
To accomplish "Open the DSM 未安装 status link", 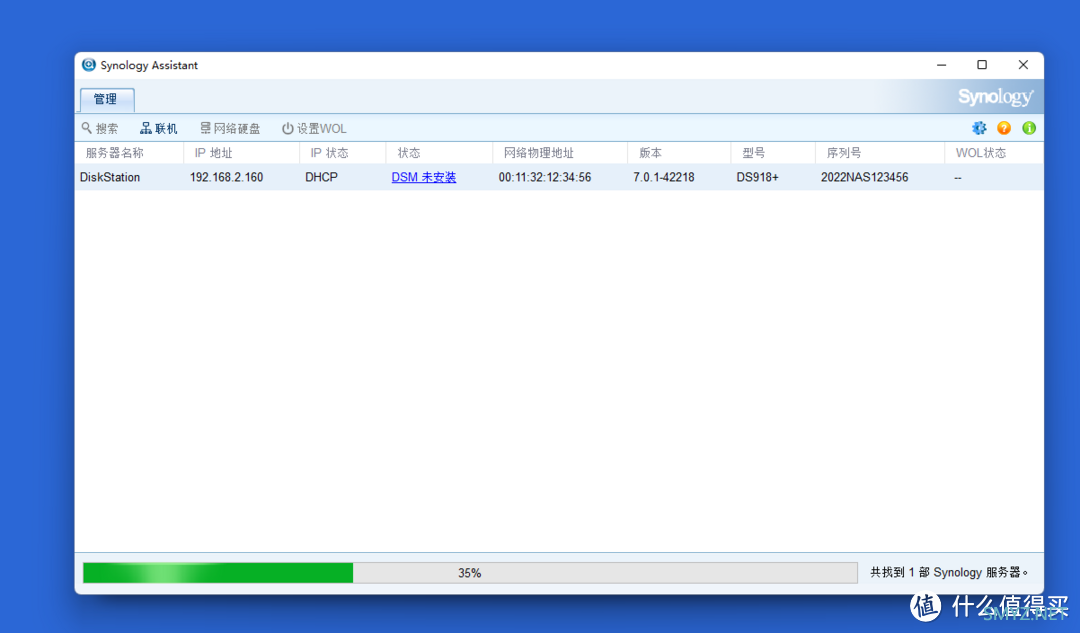I will [424, 177].
